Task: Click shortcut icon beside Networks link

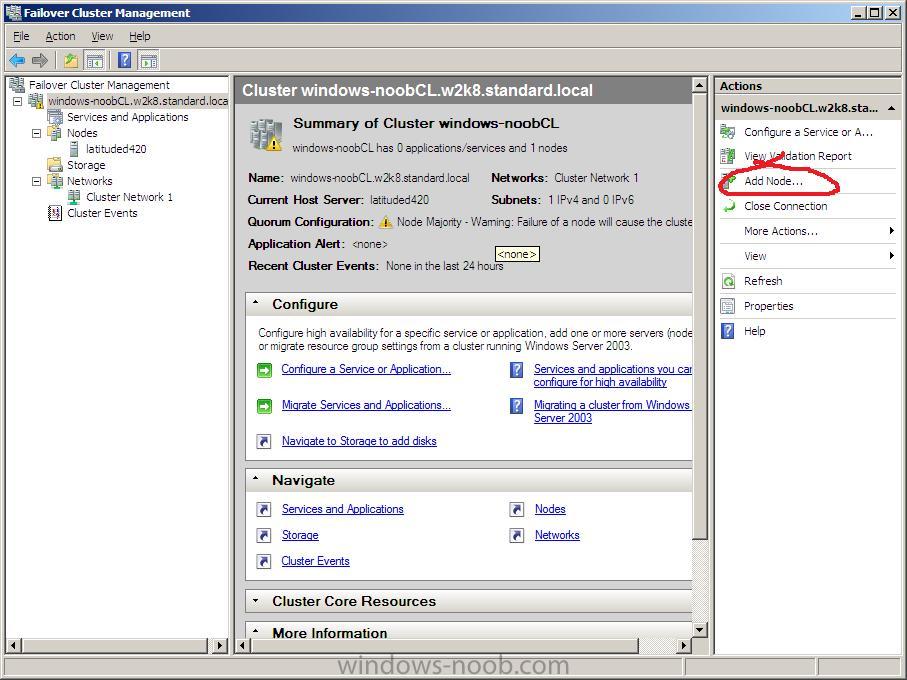Action: 517,535
